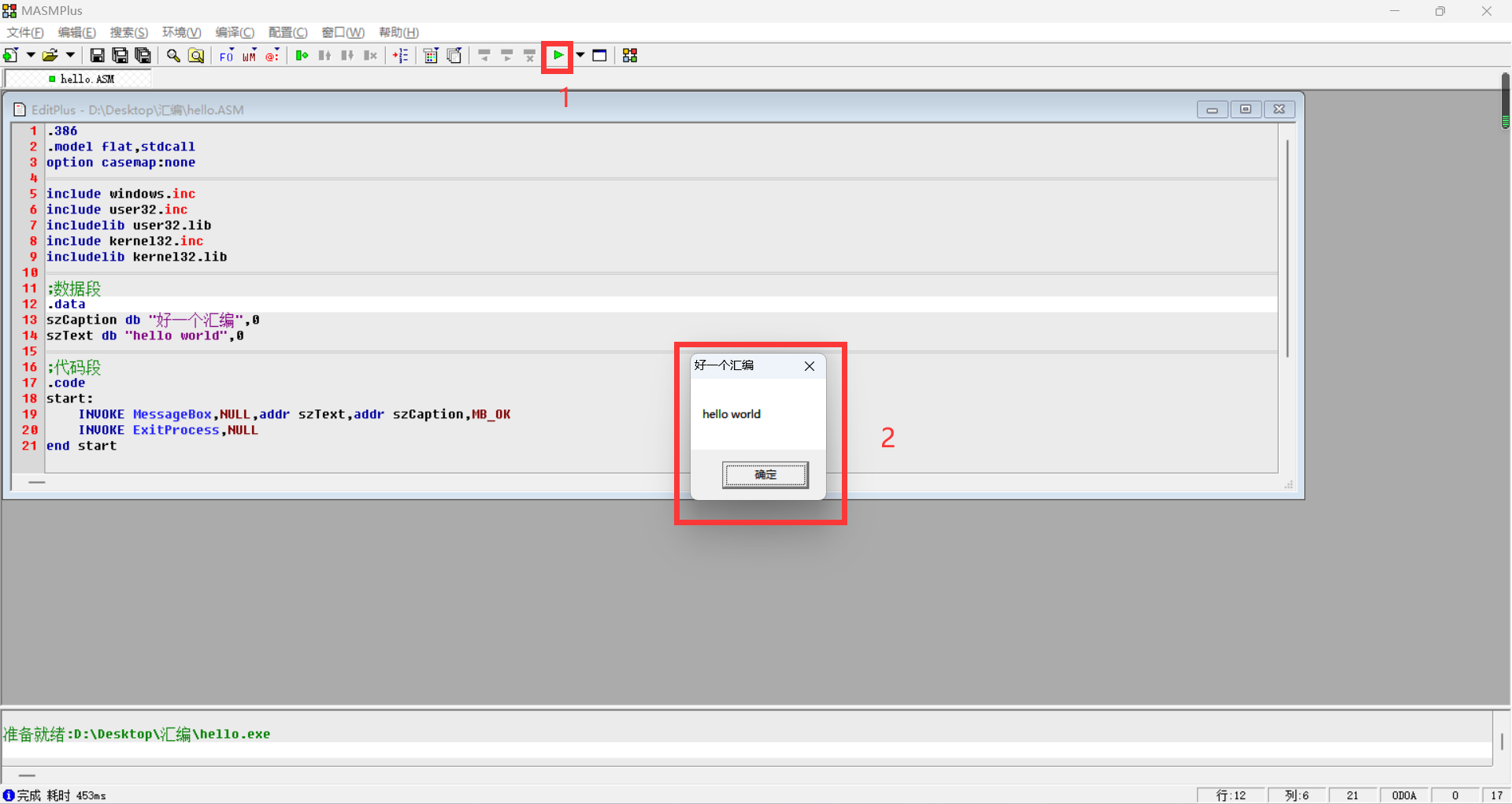1512x804 pixels.
Task: Select the hello.ASM document tab
Action: click(78, 79)
